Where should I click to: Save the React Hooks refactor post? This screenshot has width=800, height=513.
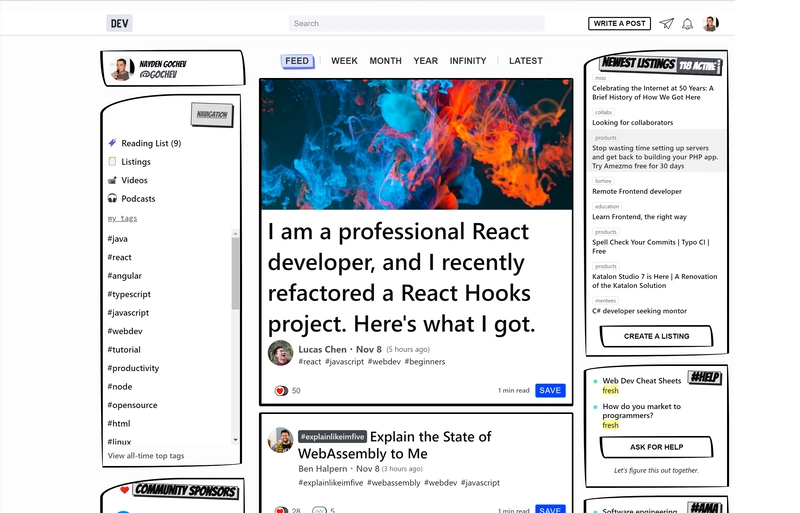pos(550,390)
